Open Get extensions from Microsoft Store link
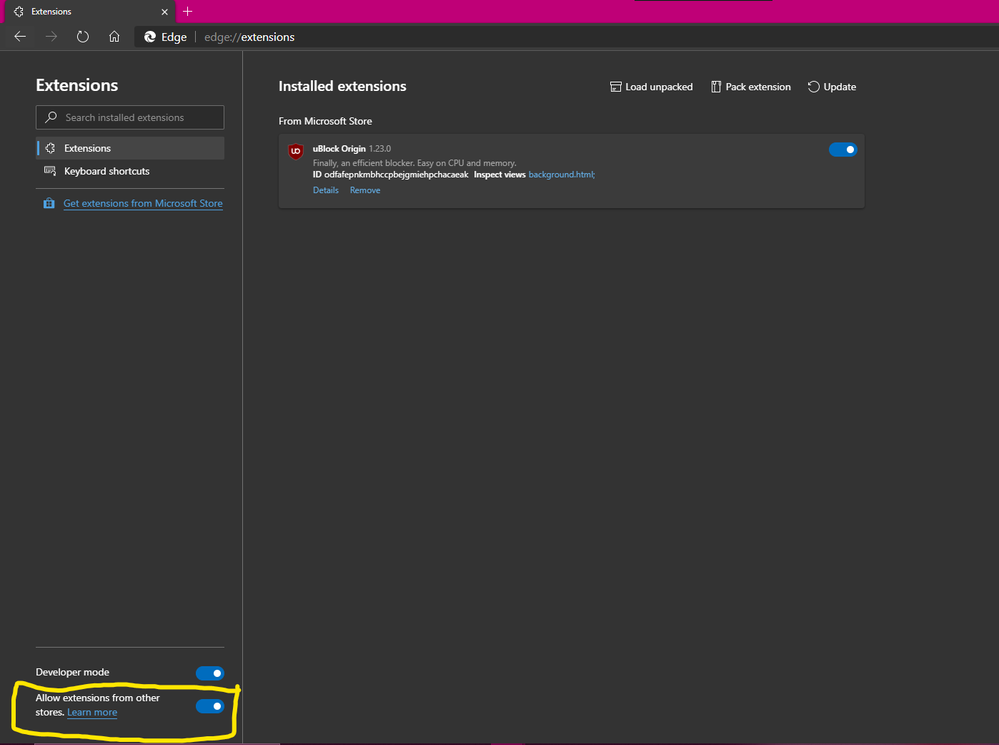999x745 pixels. tap(143, 203)
